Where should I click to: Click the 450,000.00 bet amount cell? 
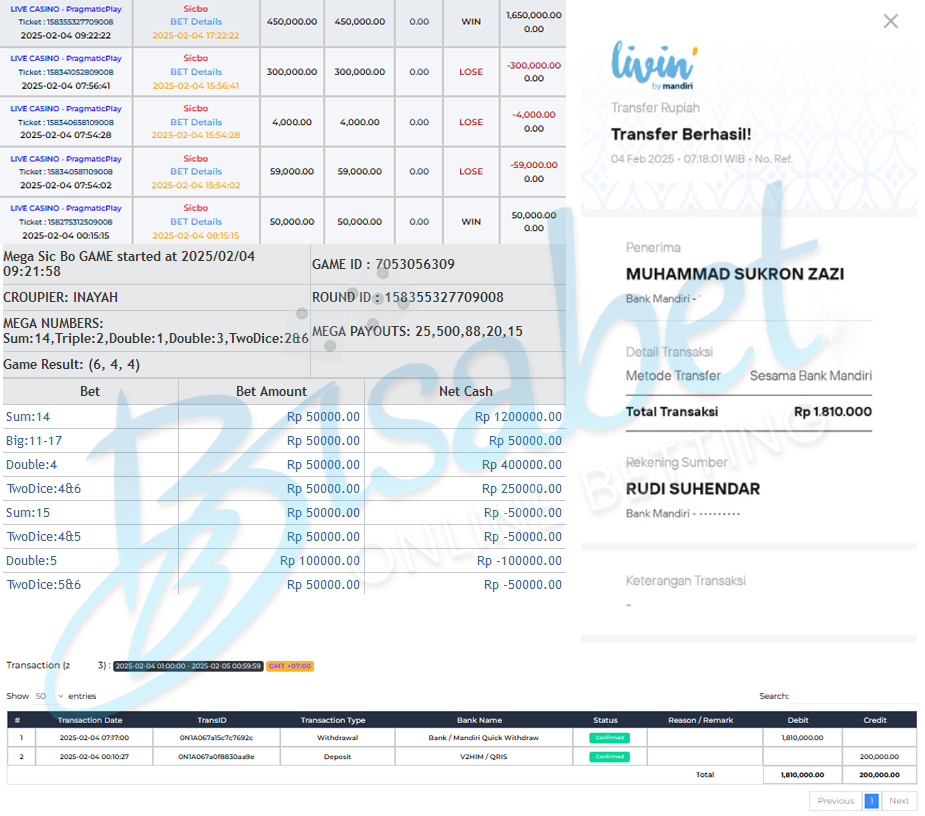pos(291,22)
